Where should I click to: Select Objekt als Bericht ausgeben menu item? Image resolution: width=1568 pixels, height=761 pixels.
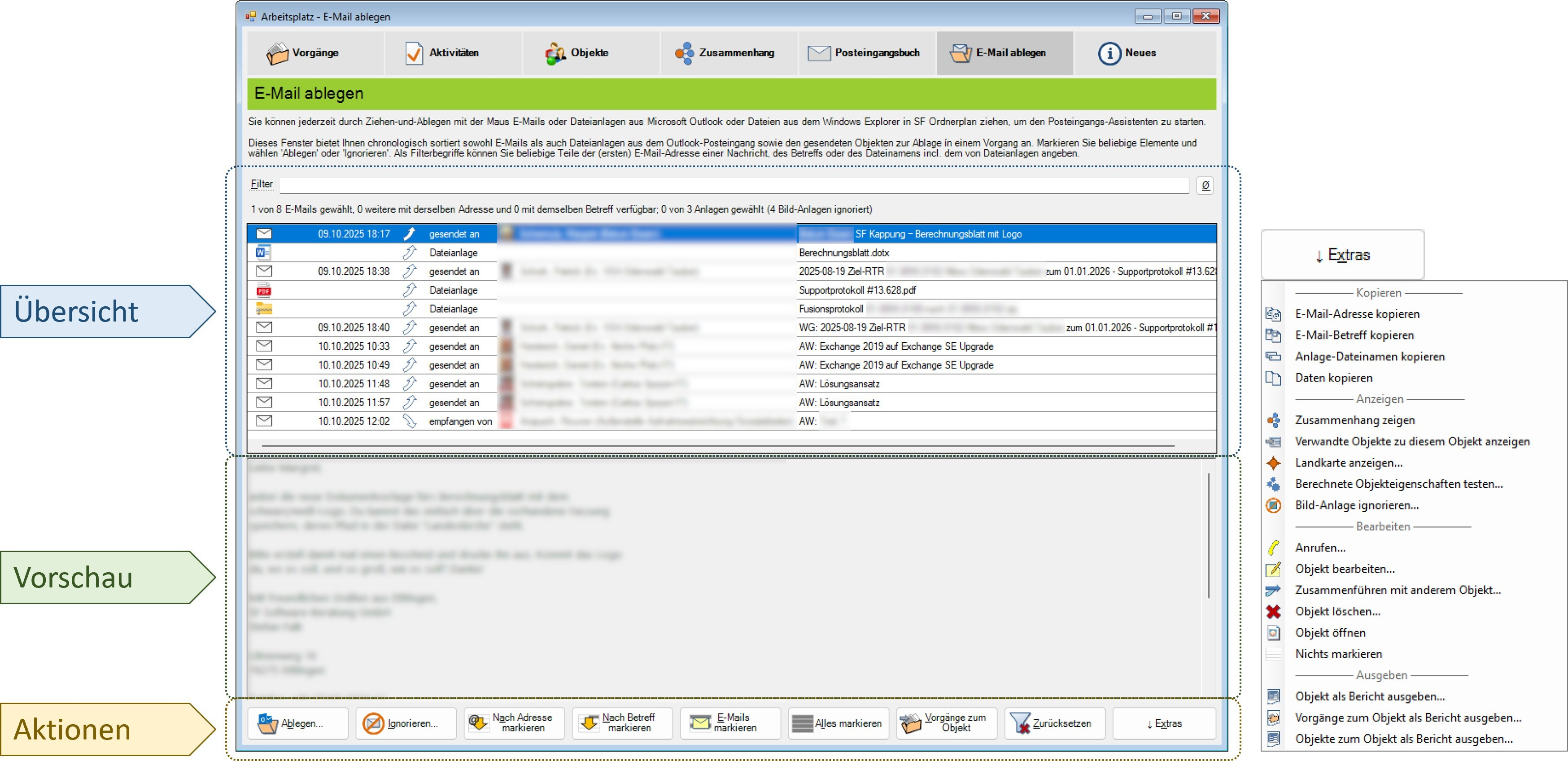1370,696
